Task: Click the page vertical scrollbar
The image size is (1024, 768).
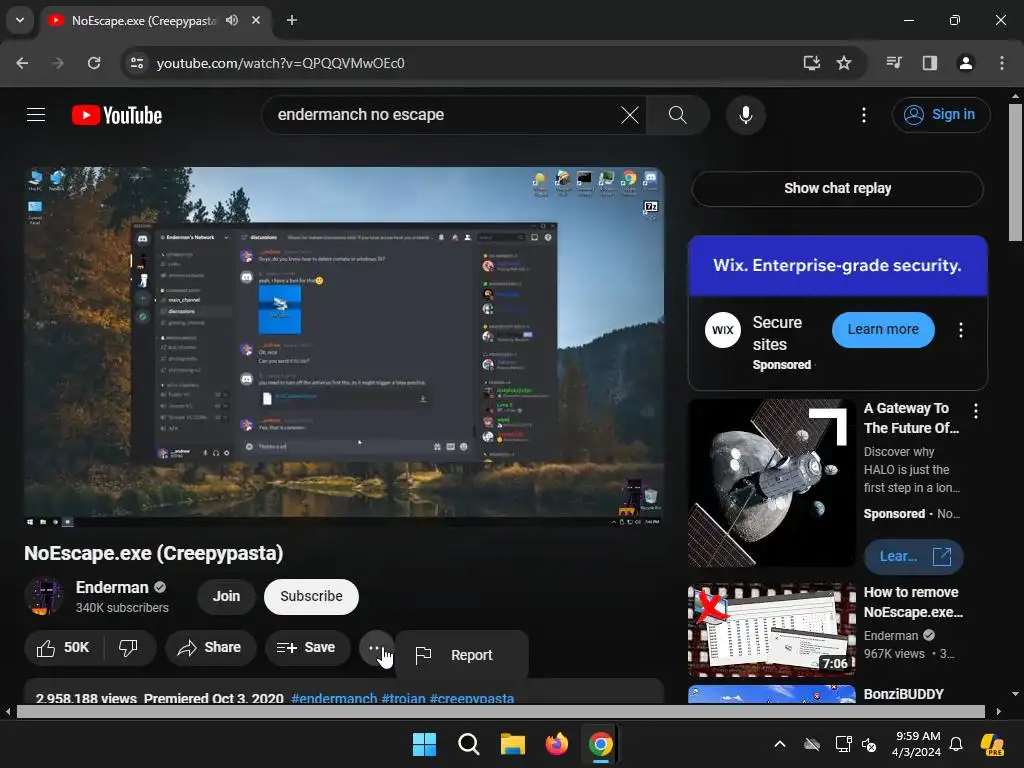Action: point(1015,173)
